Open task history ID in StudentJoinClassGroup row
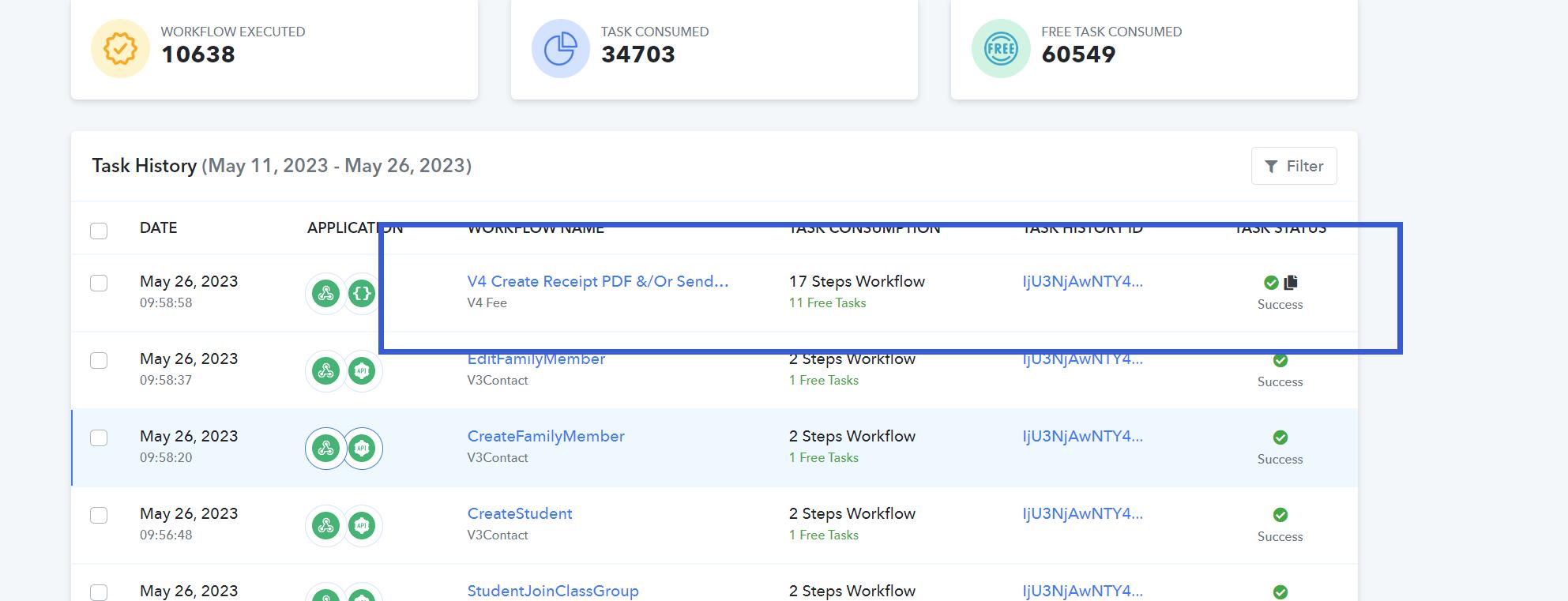Screen dimensions: 1568x601 click(1082, 591)
